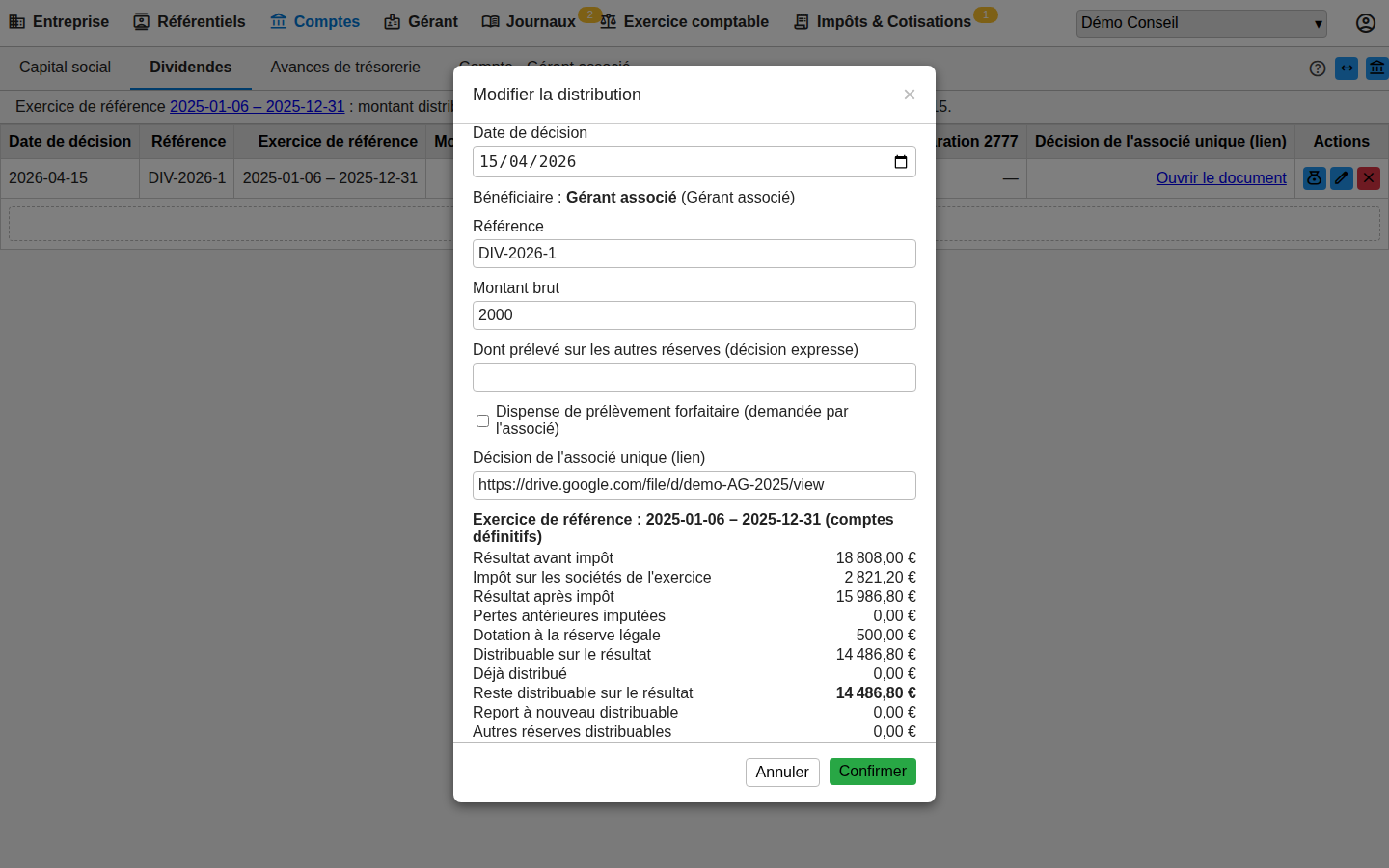Image resolution: width=1389 pixels, height=868 pixels.
Task: Click the Actions column header
Action: pos(1342,142)
